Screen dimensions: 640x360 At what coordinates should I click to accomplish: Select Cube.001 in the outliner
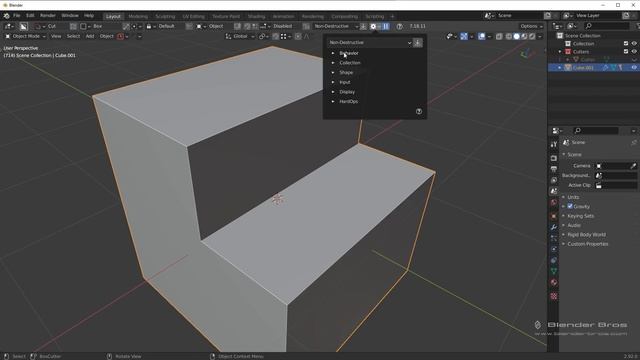click(x=583, y=68)
